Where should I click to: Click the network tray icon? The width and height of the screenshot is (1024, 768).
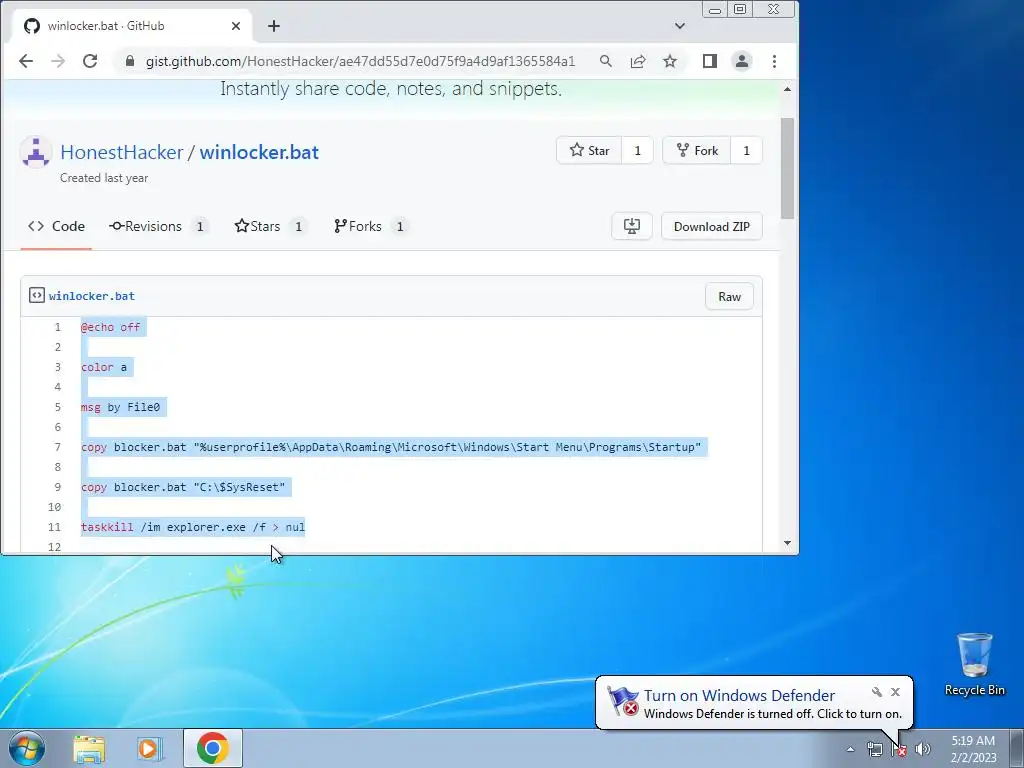tap(874, 749)
